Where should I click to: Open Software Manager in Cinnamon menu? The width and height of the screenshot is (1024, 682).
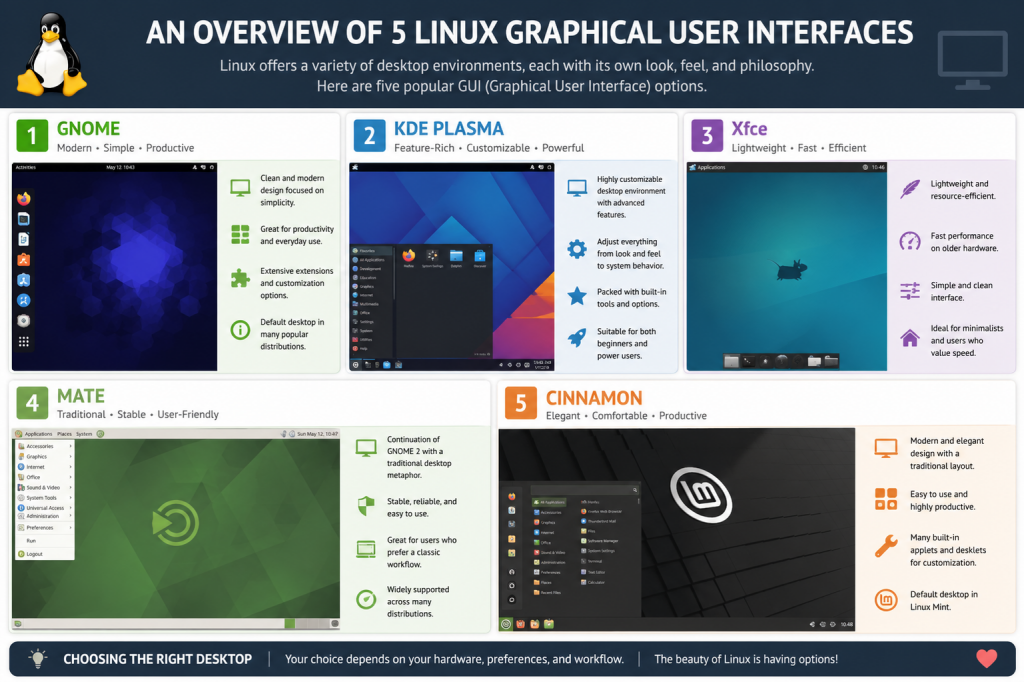pos(600,541)
